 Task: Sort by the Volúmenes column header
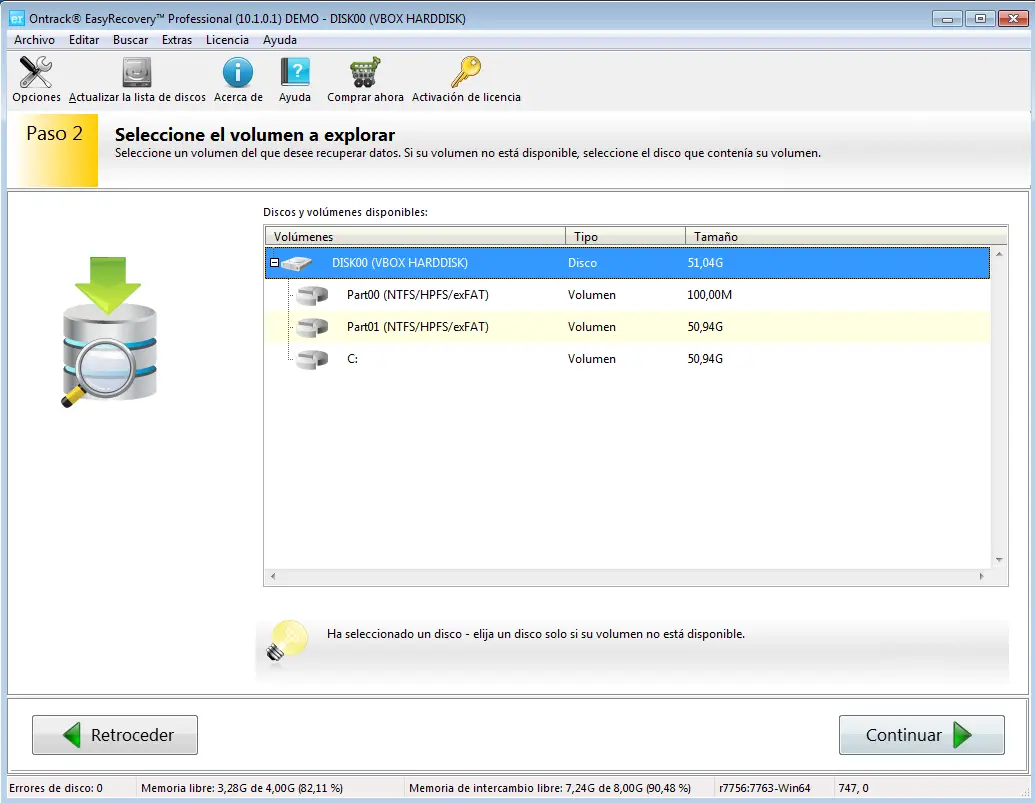click(x=415, y=236)
